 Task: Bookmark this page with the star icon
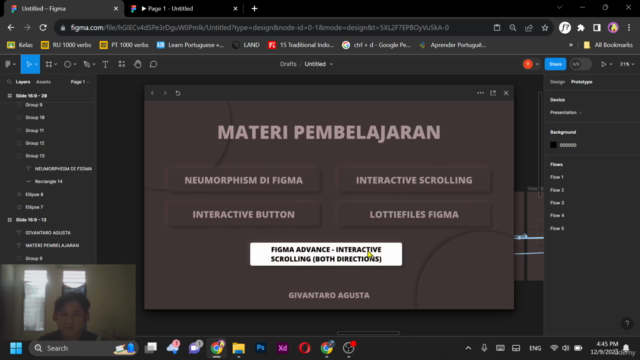click(545, 28)
